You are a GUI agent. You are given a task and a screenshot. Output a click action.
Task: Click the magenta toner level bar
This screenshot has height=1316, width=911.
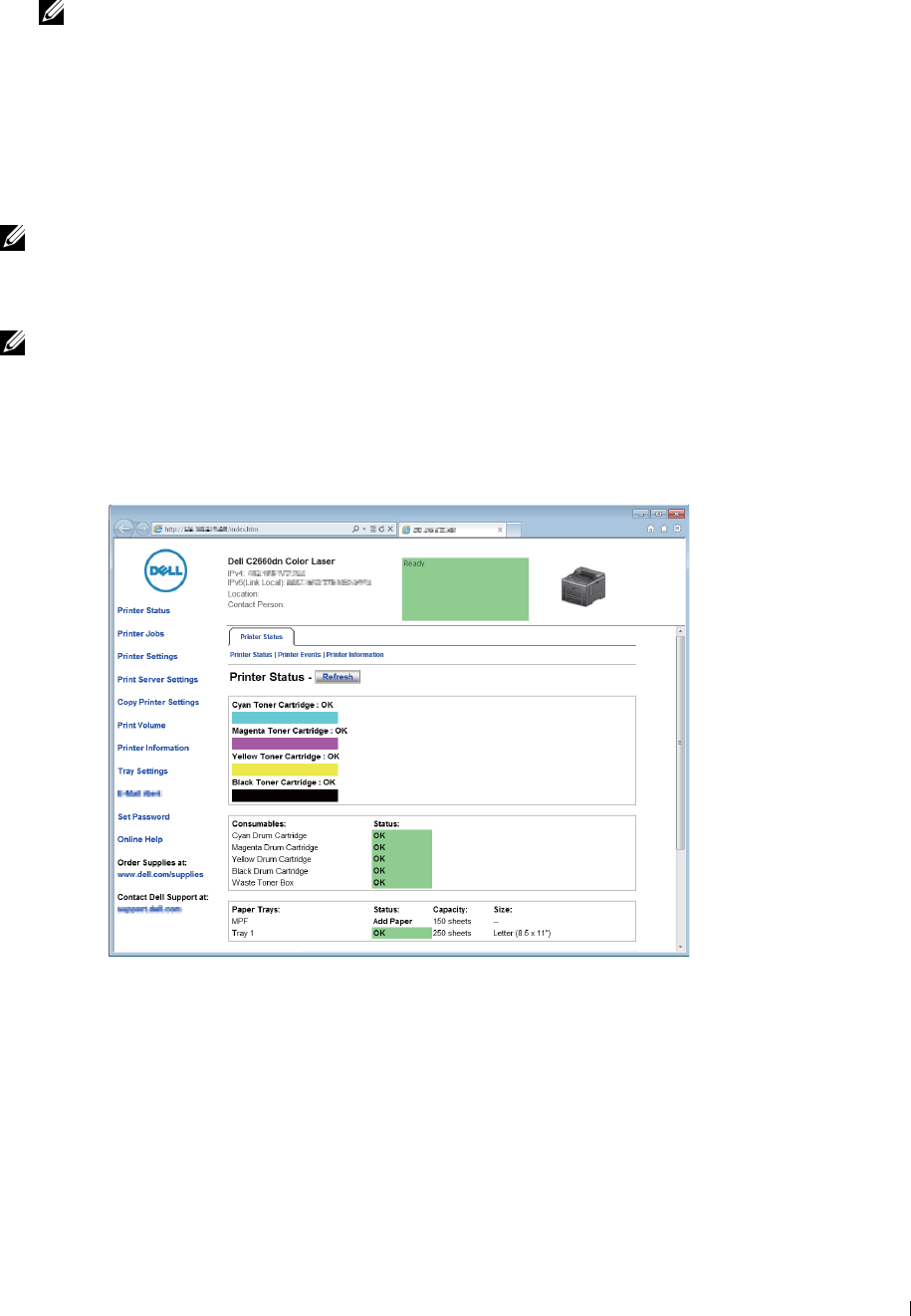click(x=285, y=744)
